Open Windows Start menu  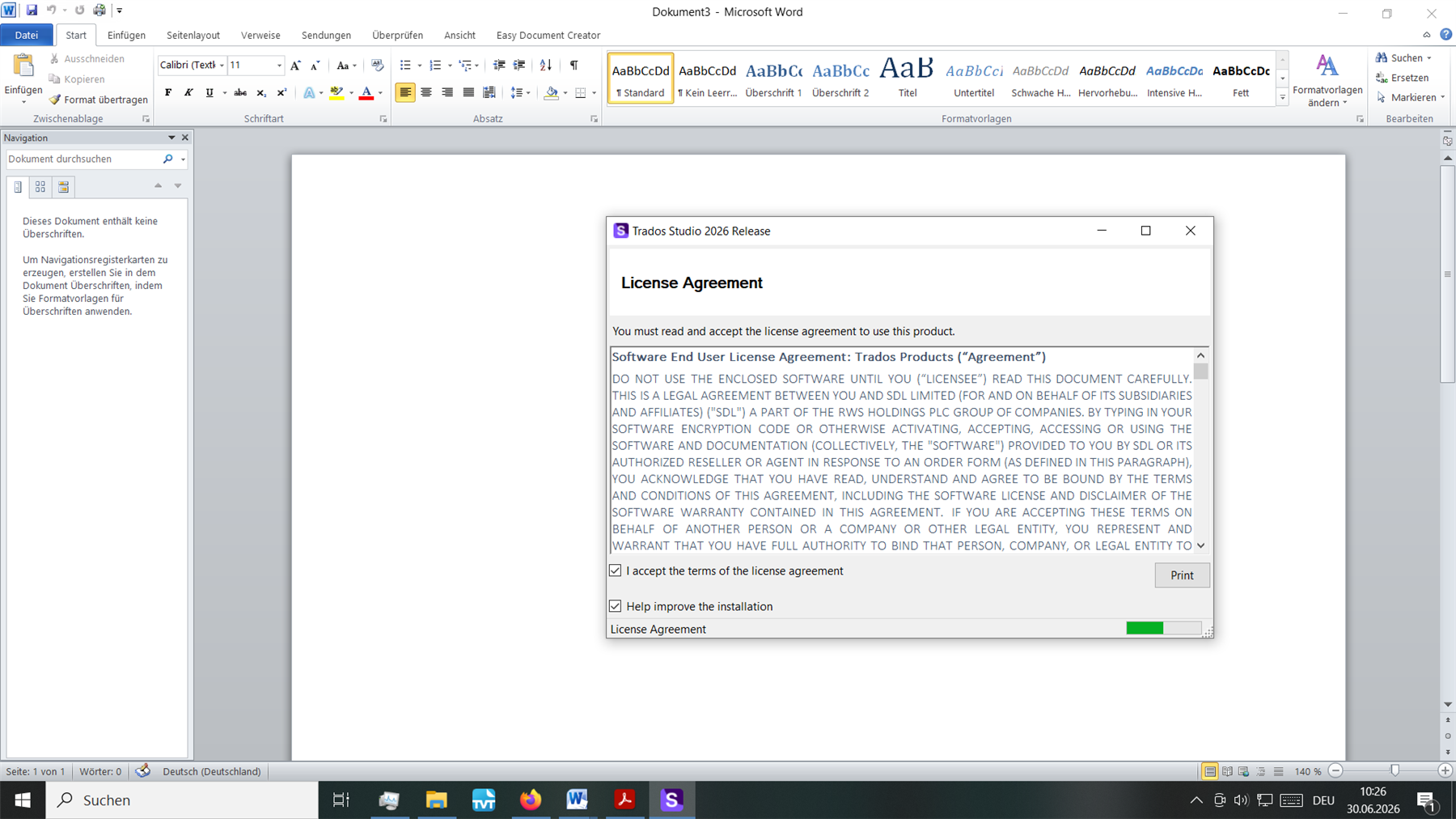[23, 800]
